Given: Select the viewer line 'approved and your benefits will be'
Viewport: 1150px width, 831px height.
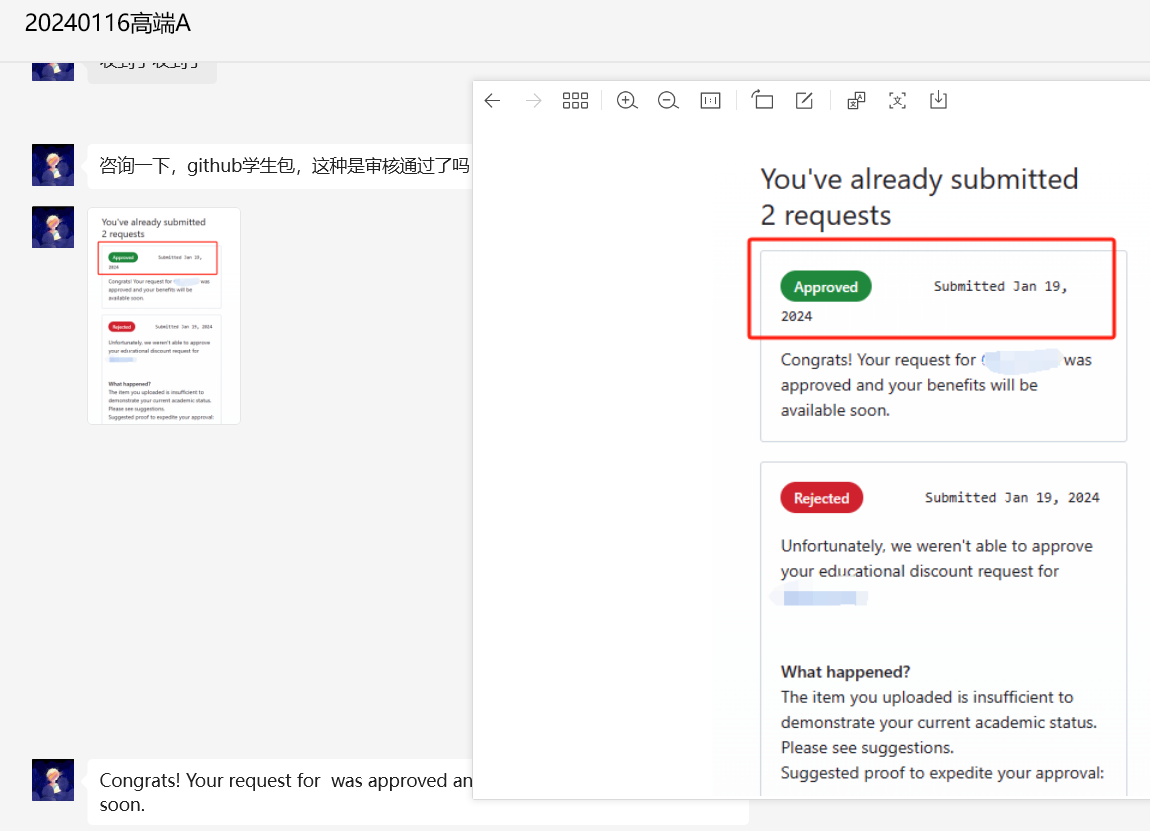Looking at the screenshot, I should tap(909, 385).
